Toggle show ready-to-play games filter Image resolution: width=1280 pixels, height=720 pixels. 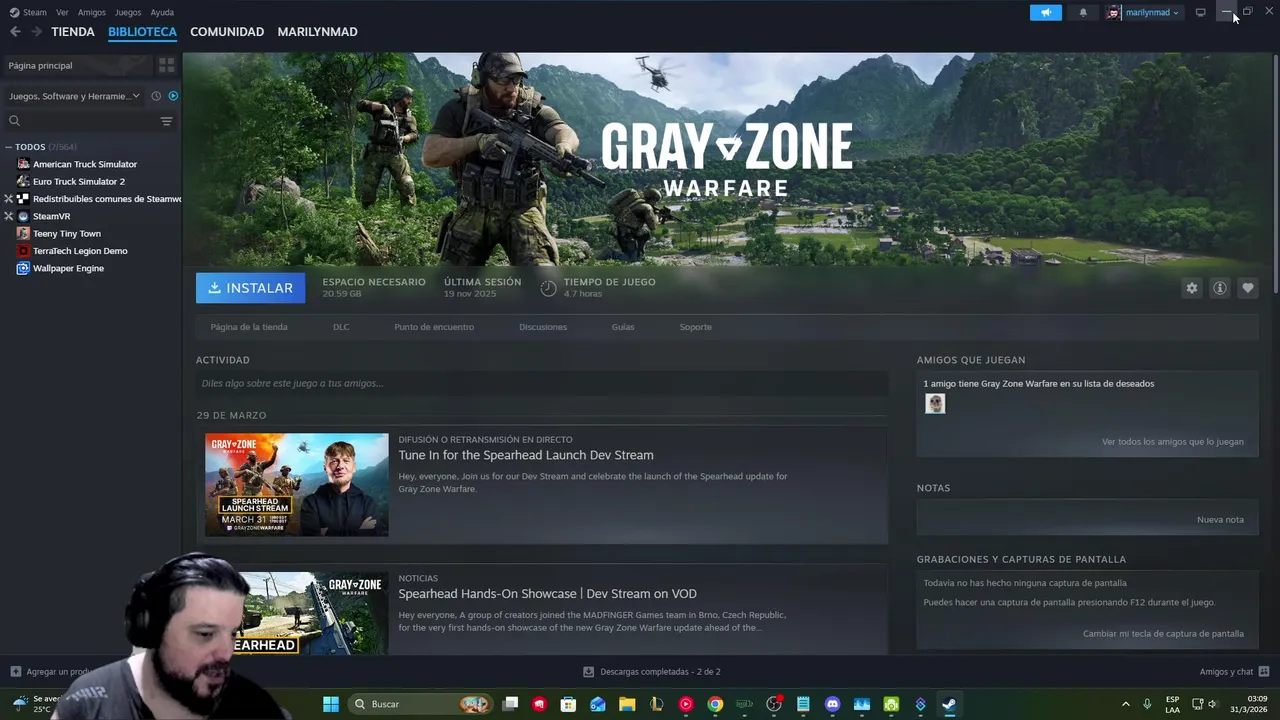173,96
